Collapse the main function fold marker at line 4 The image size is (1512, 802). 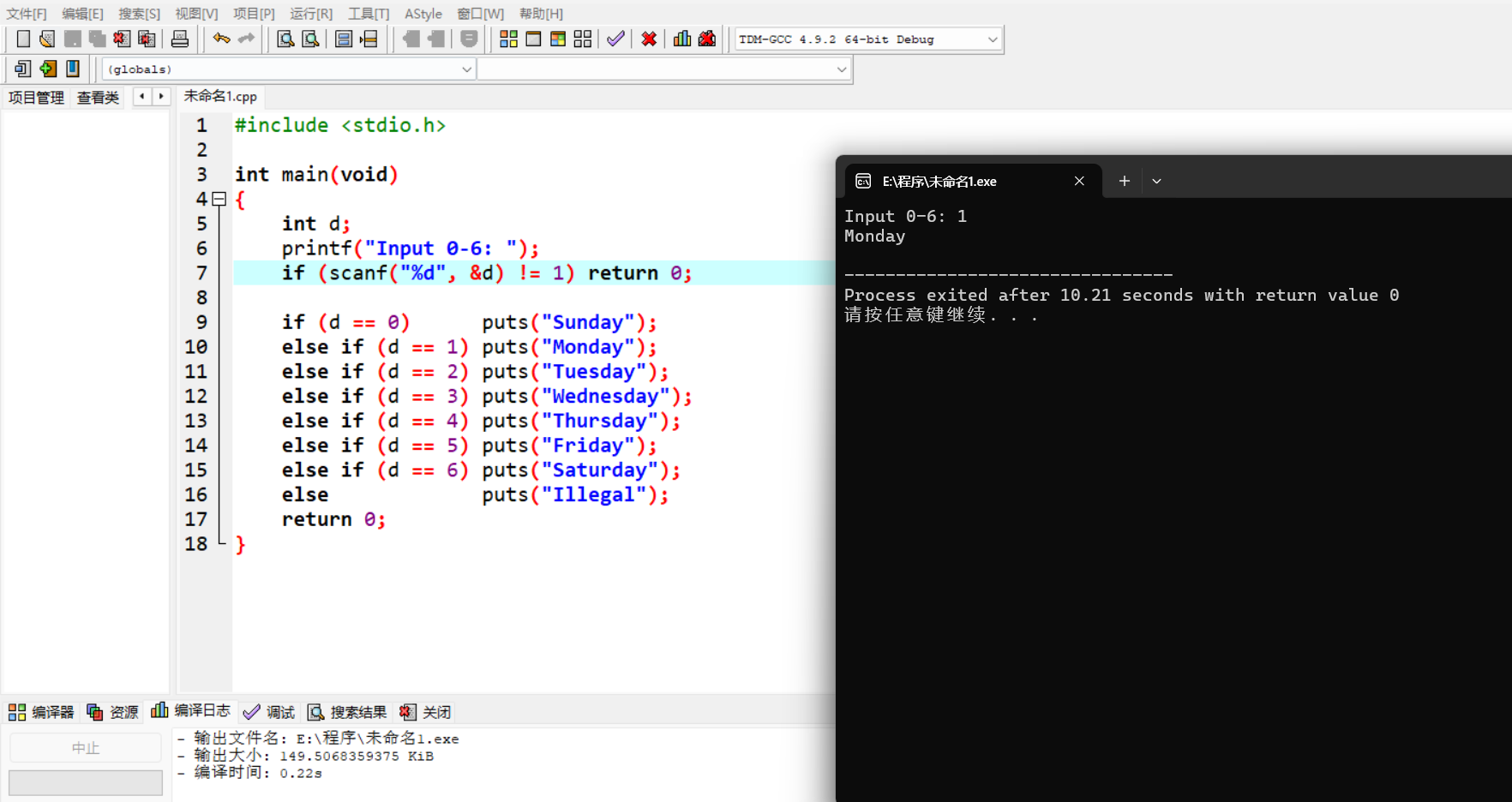[219, 199]
